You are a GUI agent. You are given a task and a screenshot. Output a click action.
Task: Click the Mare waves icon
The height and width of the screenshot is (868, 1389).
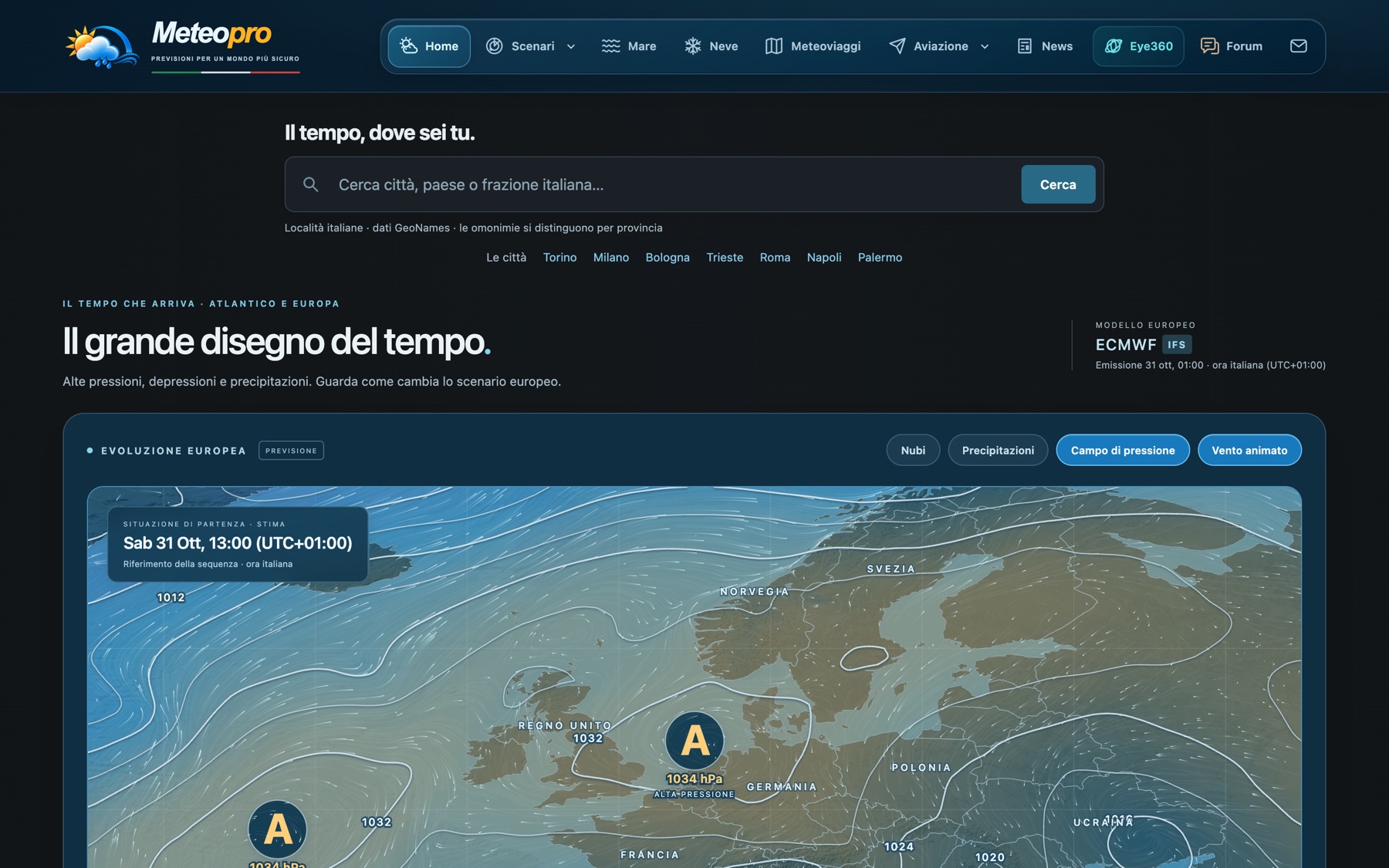click(610, 46)
